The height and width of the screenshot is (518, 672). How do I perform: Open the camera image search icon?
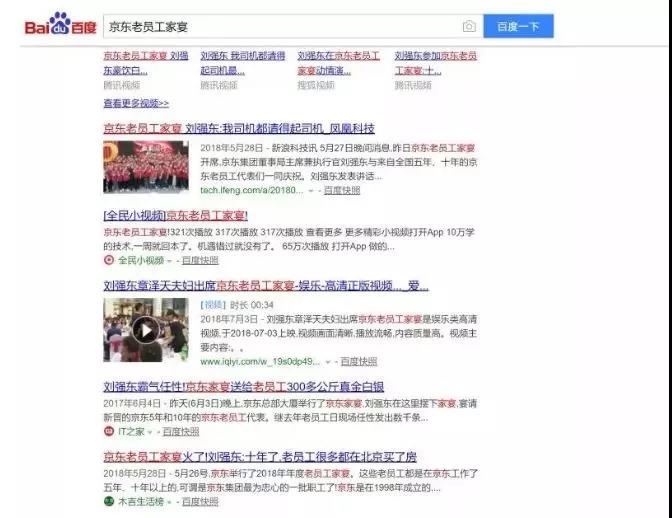point(469,27)
